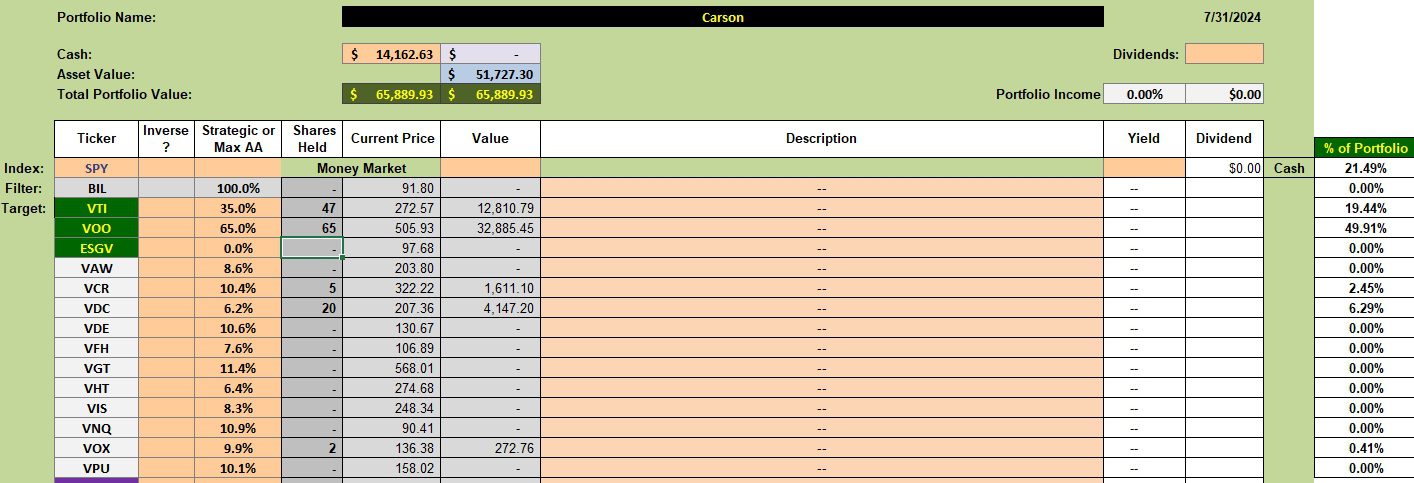Select the VDE ticker cell
1414x483 pixels.
point(97,328)
